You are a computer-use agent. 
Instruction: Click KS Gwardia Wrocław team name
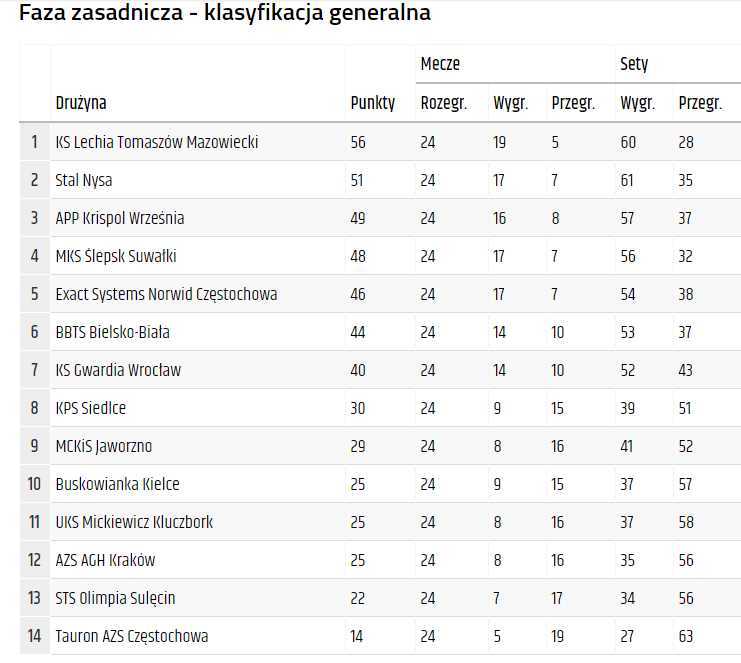118,370
